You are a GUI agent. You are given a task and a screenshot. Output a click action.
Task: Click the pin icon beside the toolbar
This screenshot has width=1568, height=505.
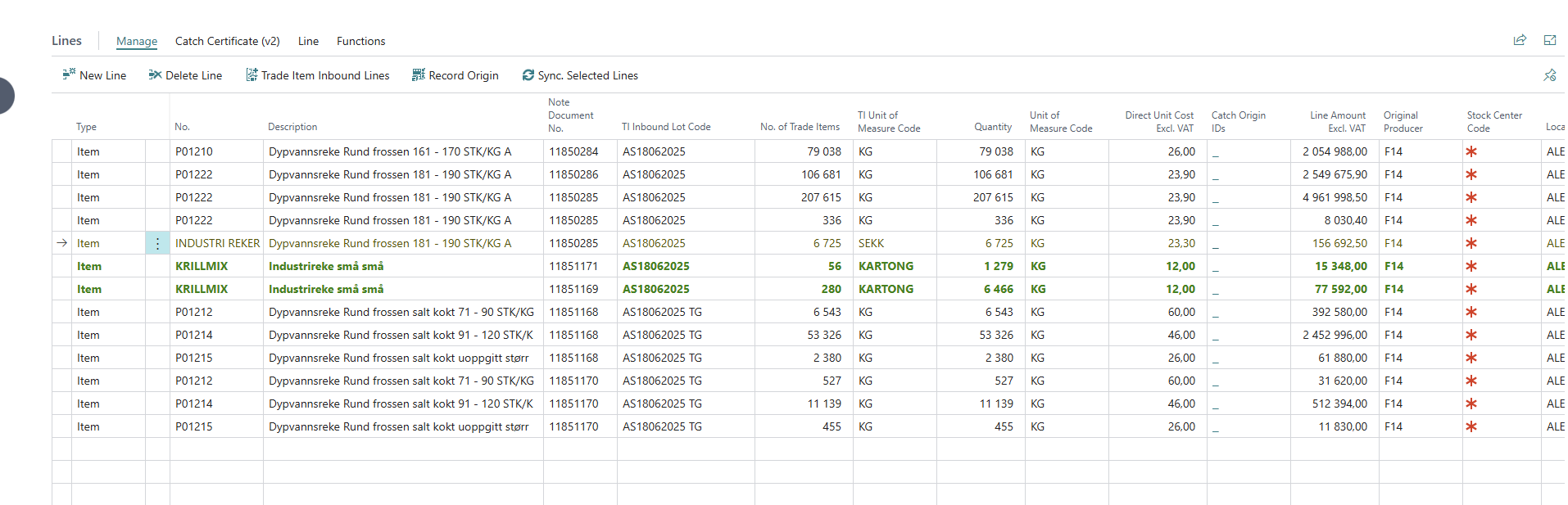click(1550, 75)
